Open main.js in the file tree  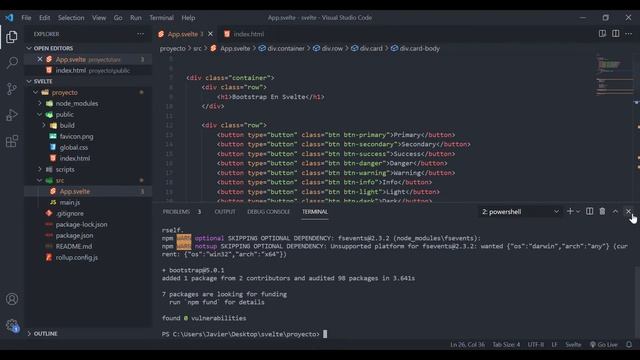pos(70,202)
